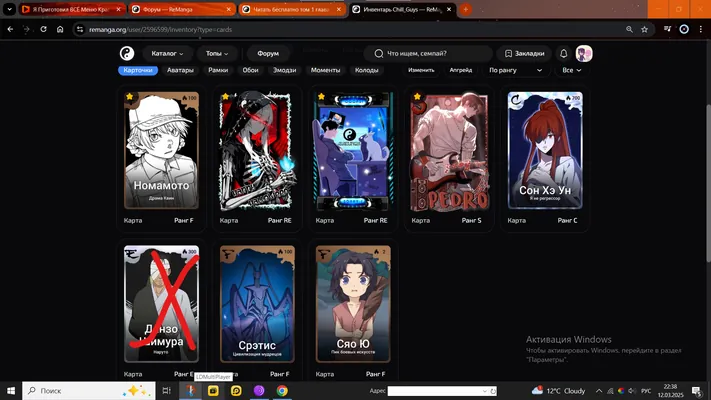The height and width of the screenshot is (400, 711).
Task: Expand the Топы dropdown menu
Action: coord(217,54)
